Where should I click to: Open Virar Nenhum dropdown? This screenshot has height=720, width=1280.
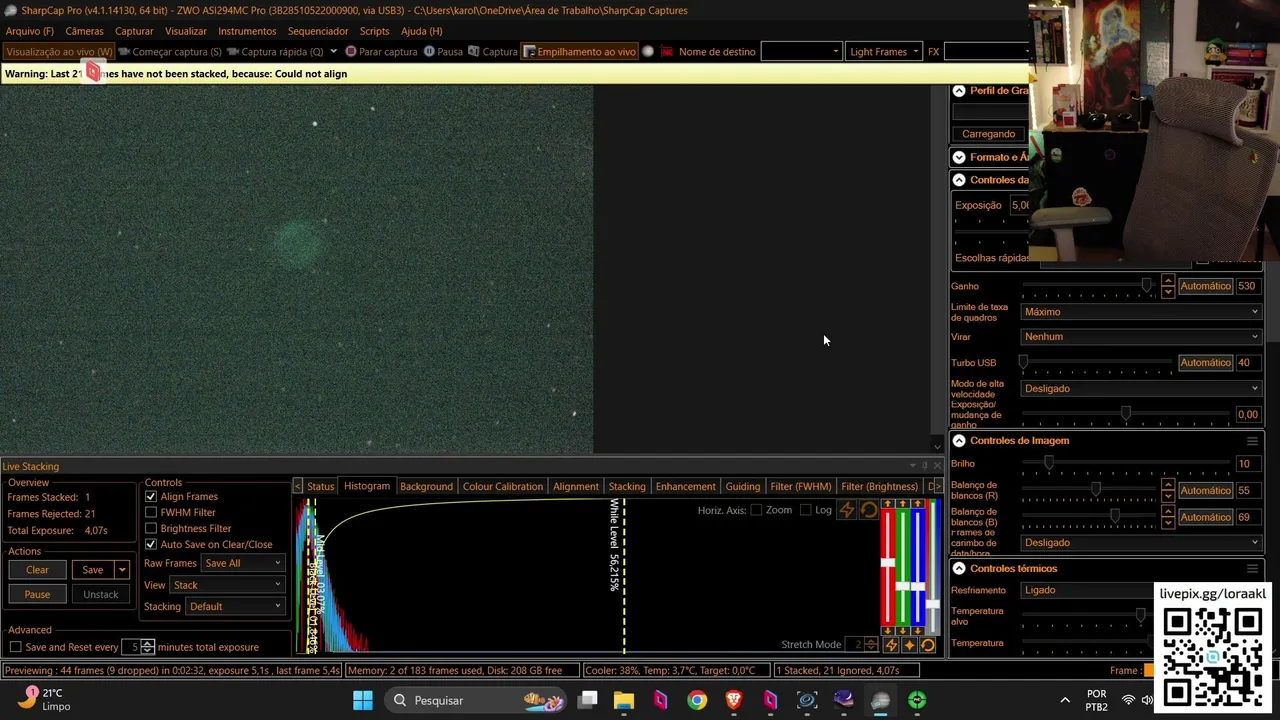[x=1141, y=337]
